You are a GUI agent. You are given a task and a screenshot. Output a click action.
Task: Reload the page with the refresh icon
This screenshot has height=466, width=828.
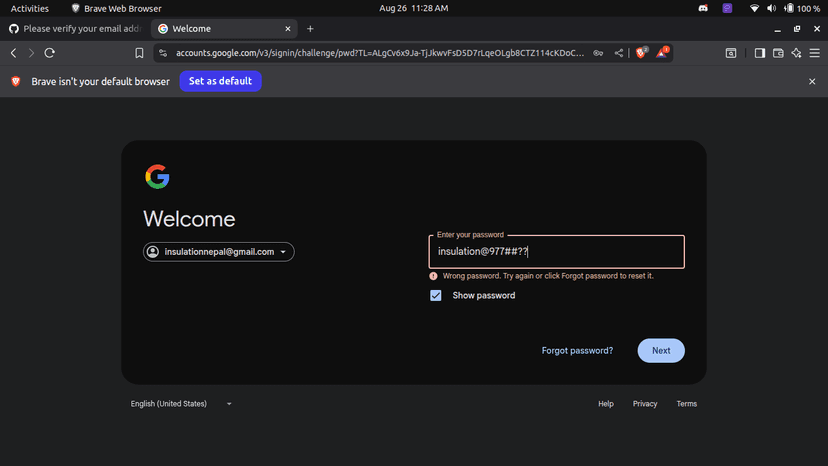click(x=50, y=53)
